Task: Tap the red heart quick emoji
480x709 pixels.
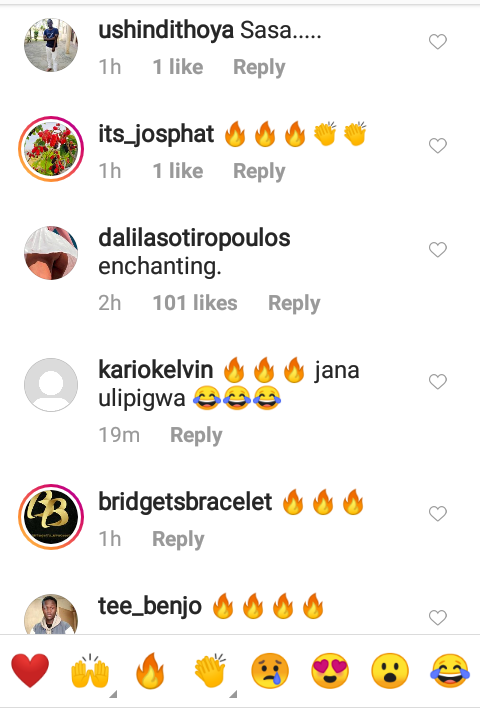Action: (x=30, y=671)
